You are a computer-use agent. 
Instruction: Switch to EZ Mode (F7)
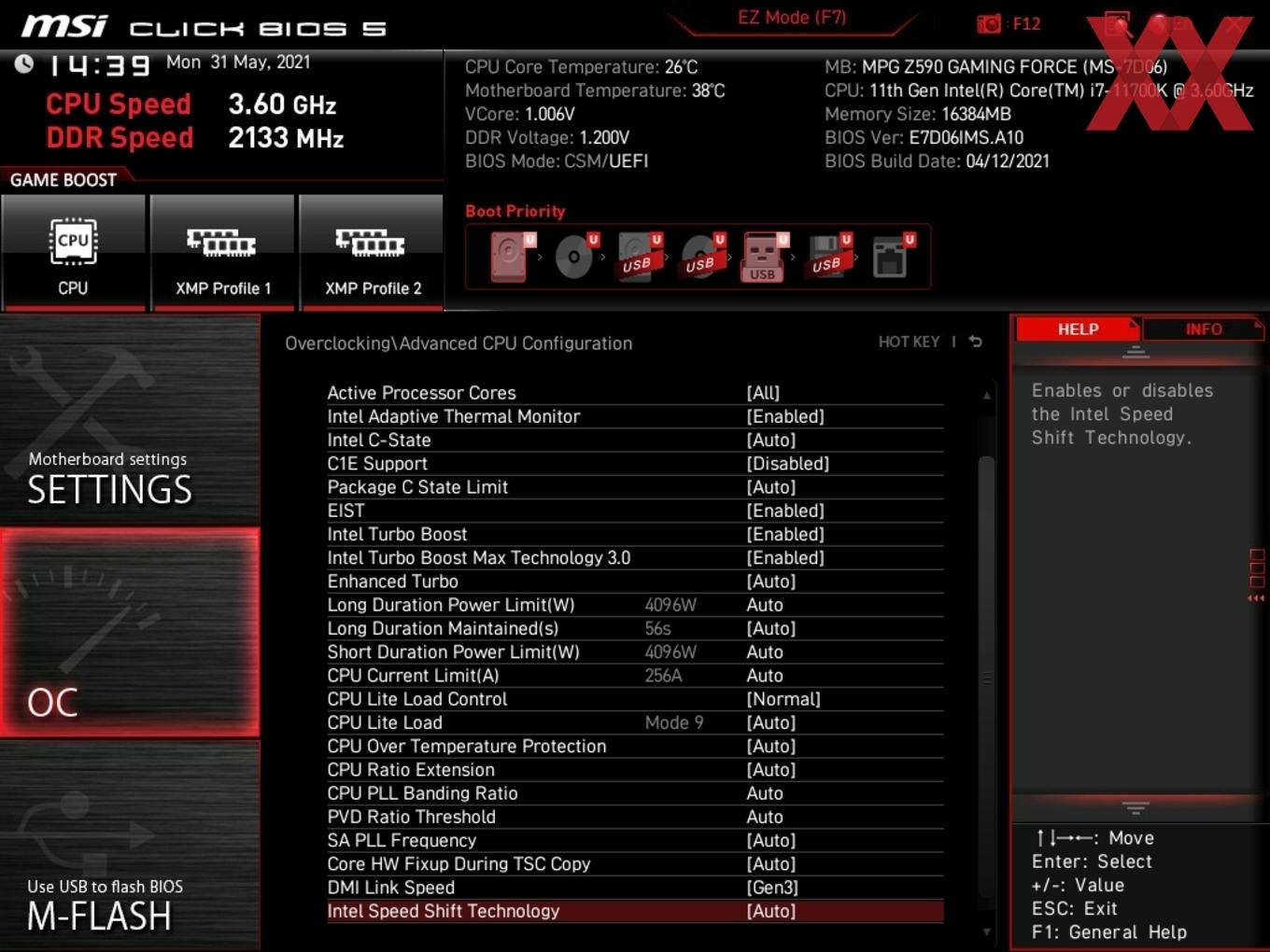point(792,17)
